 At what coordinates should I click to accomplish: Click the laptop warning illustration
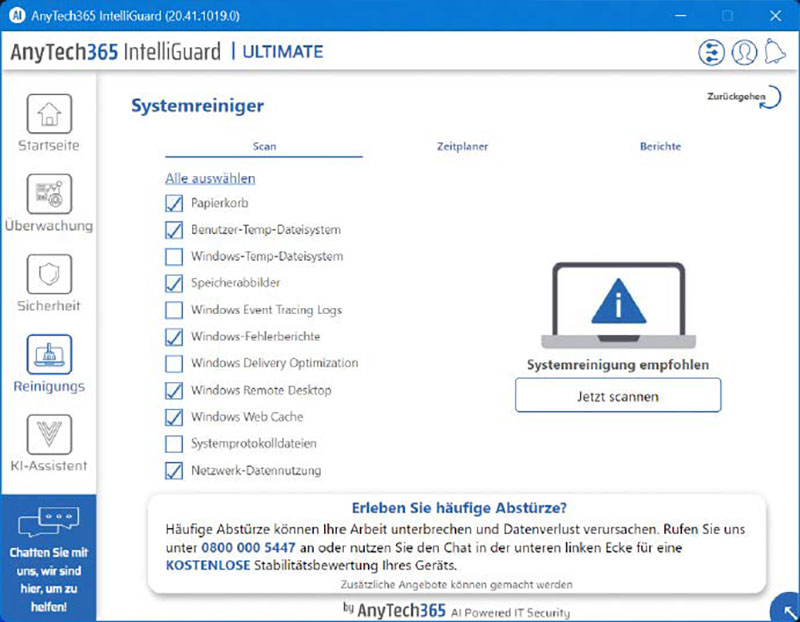point(618,306)
